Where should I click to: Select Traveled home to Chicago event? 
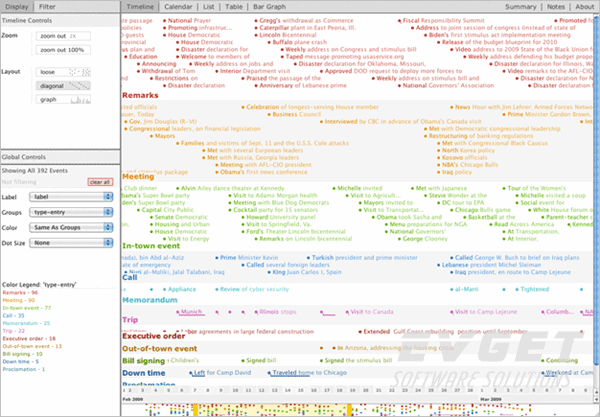307,373
